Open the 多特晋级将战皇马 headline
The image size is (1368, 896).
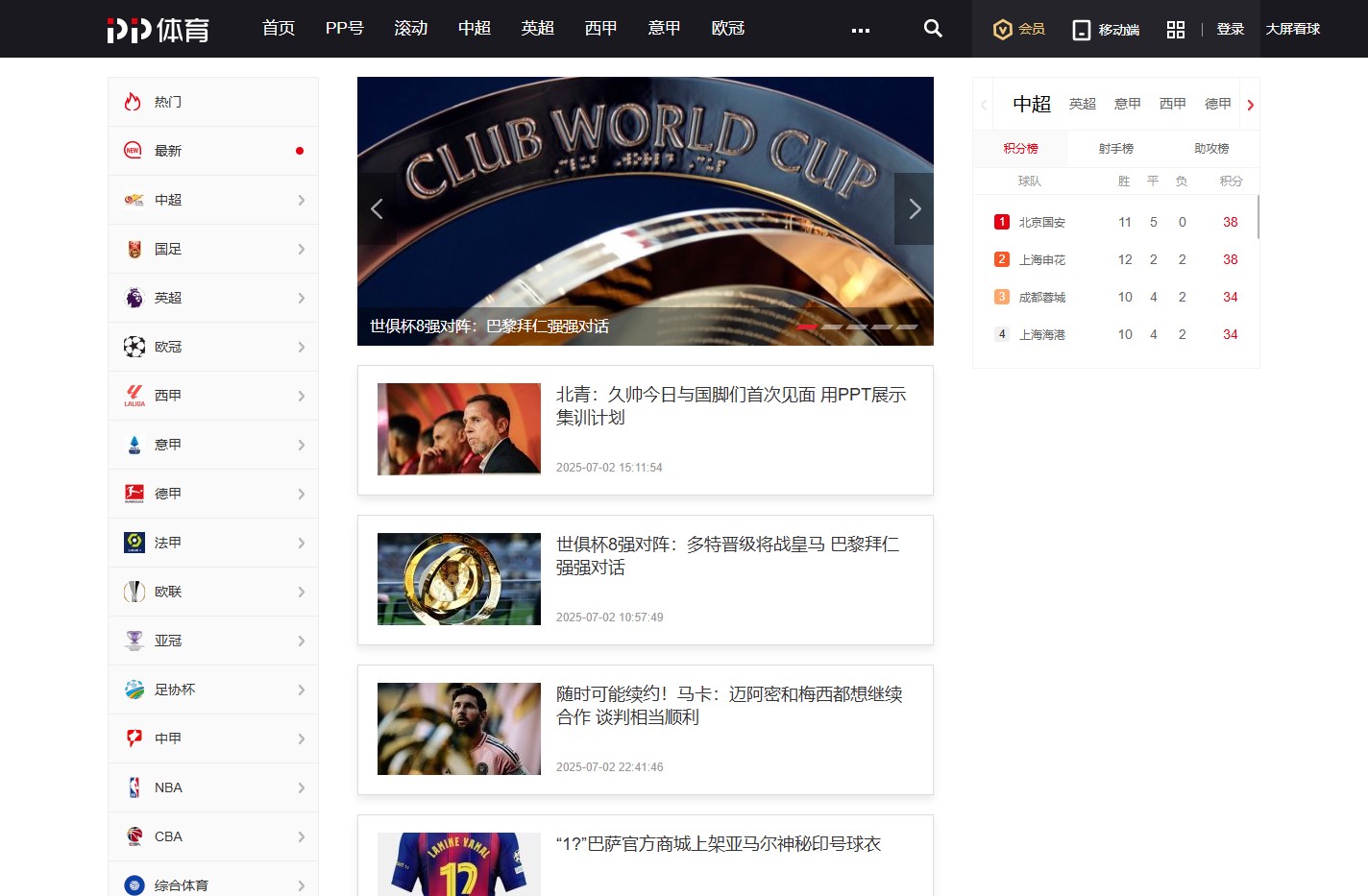tap(728, 556)
